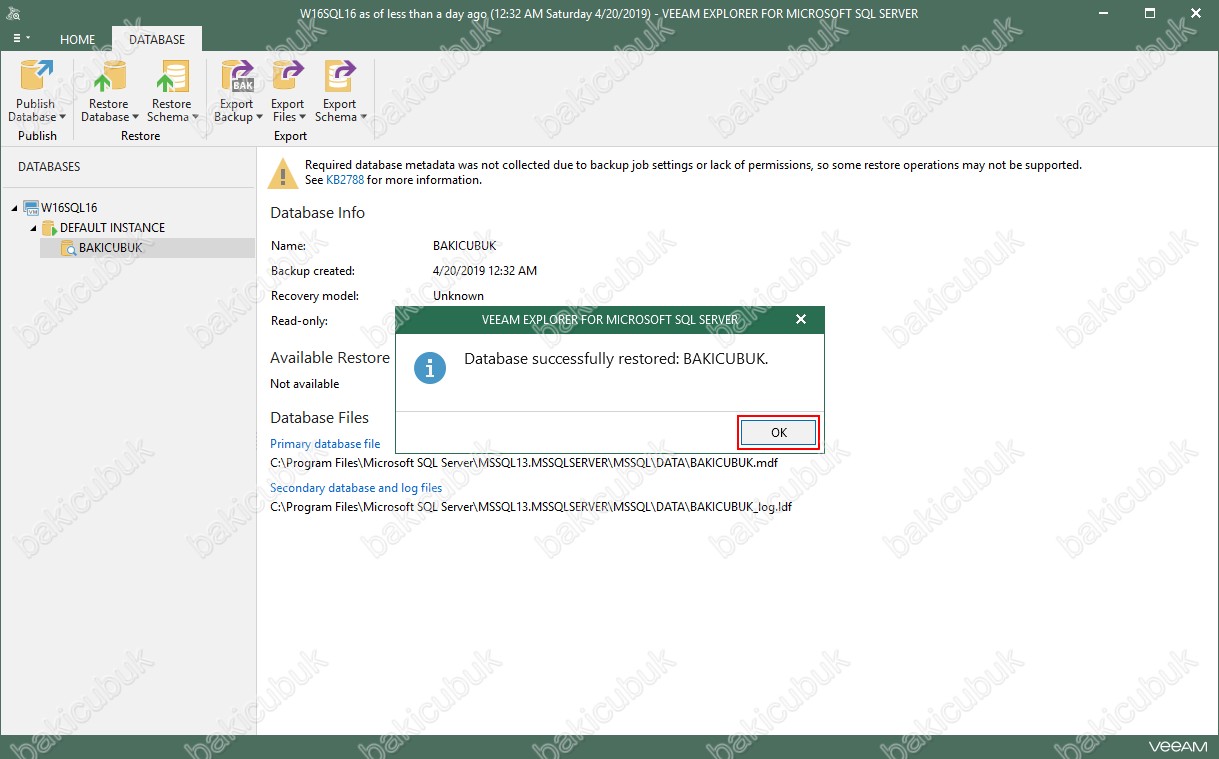Select W16SQL16 server in the tree
Screen dimensions: 1219x759
pyautogui.click(x=69, y=208)
